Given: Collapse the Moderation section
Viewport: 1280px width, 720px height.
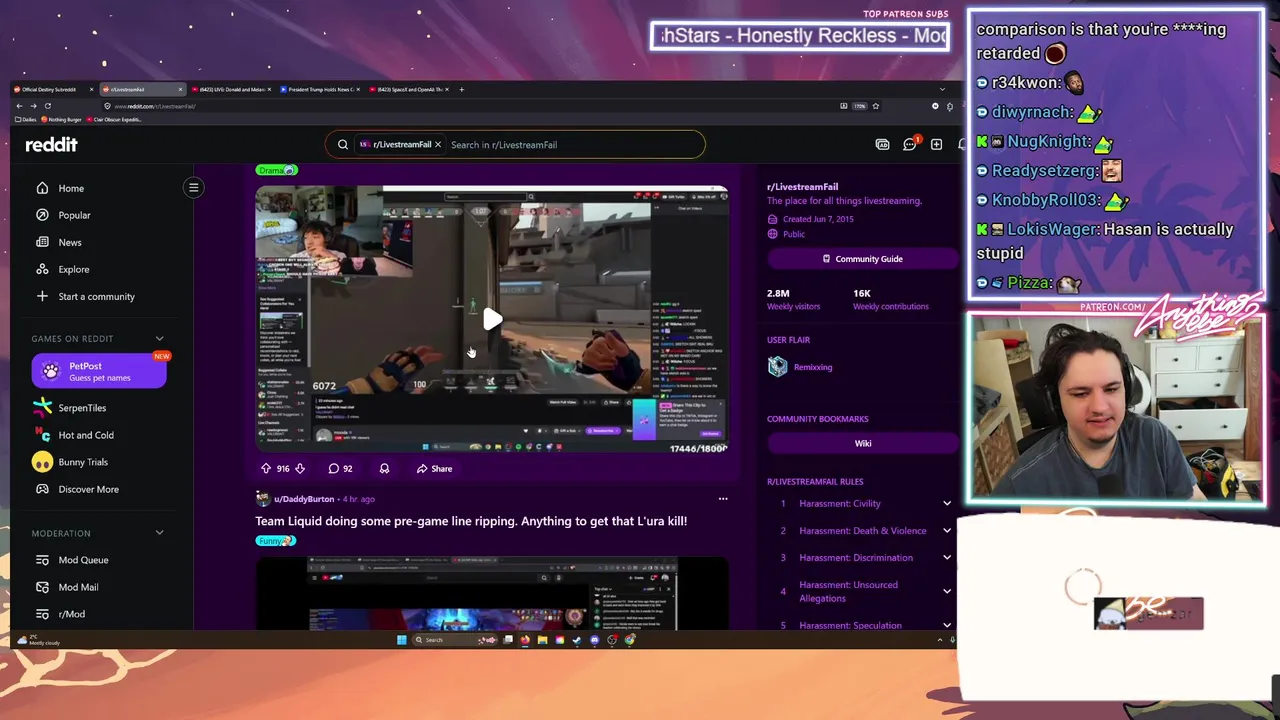Looking at the screenshot, I should (x=159, y=533).
